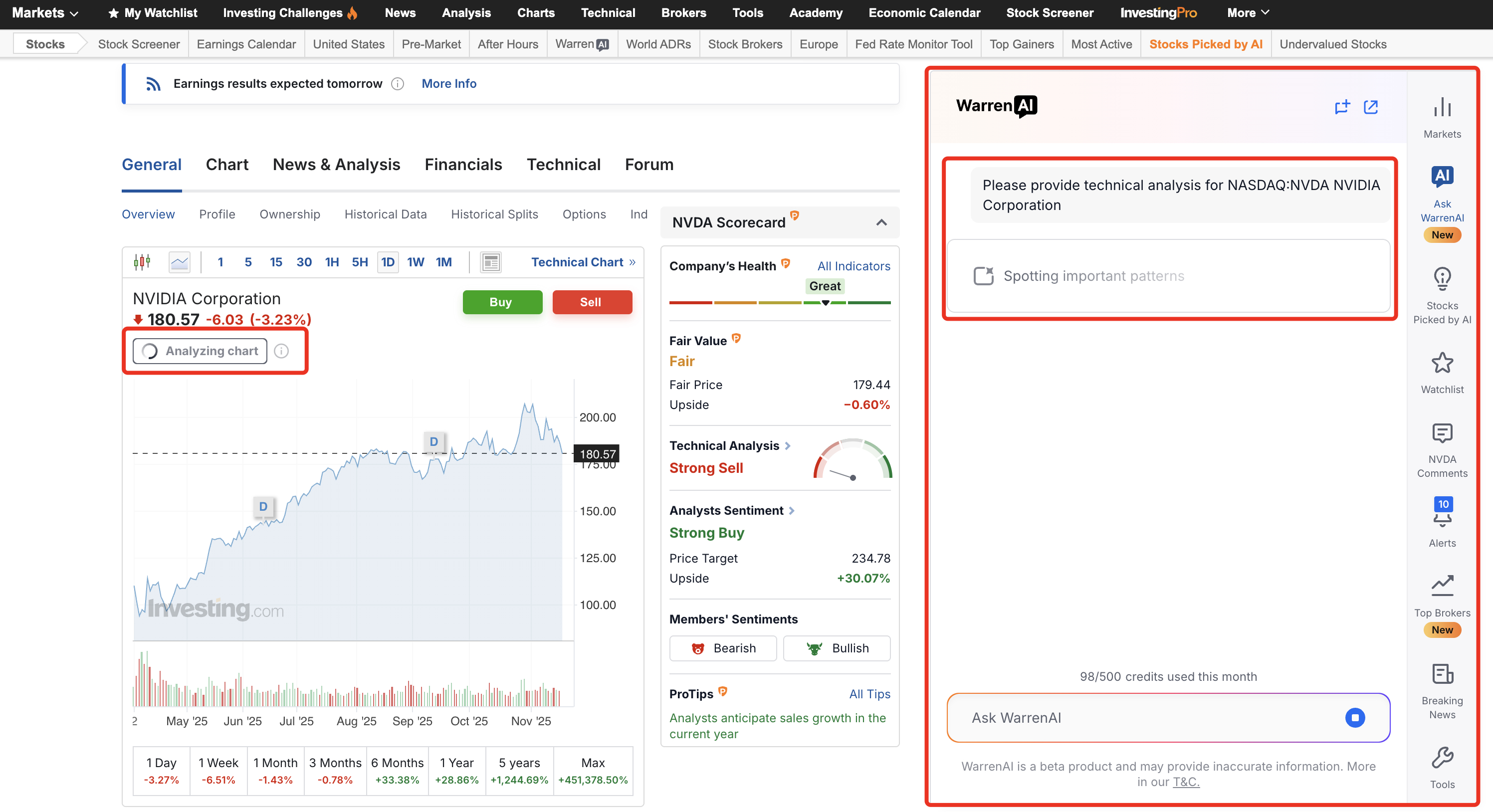Image resolution: width=1493 pixels, height=812 pixels.
Task: Expand the More menu in top navigation
Action: [x=1248, y=13]
